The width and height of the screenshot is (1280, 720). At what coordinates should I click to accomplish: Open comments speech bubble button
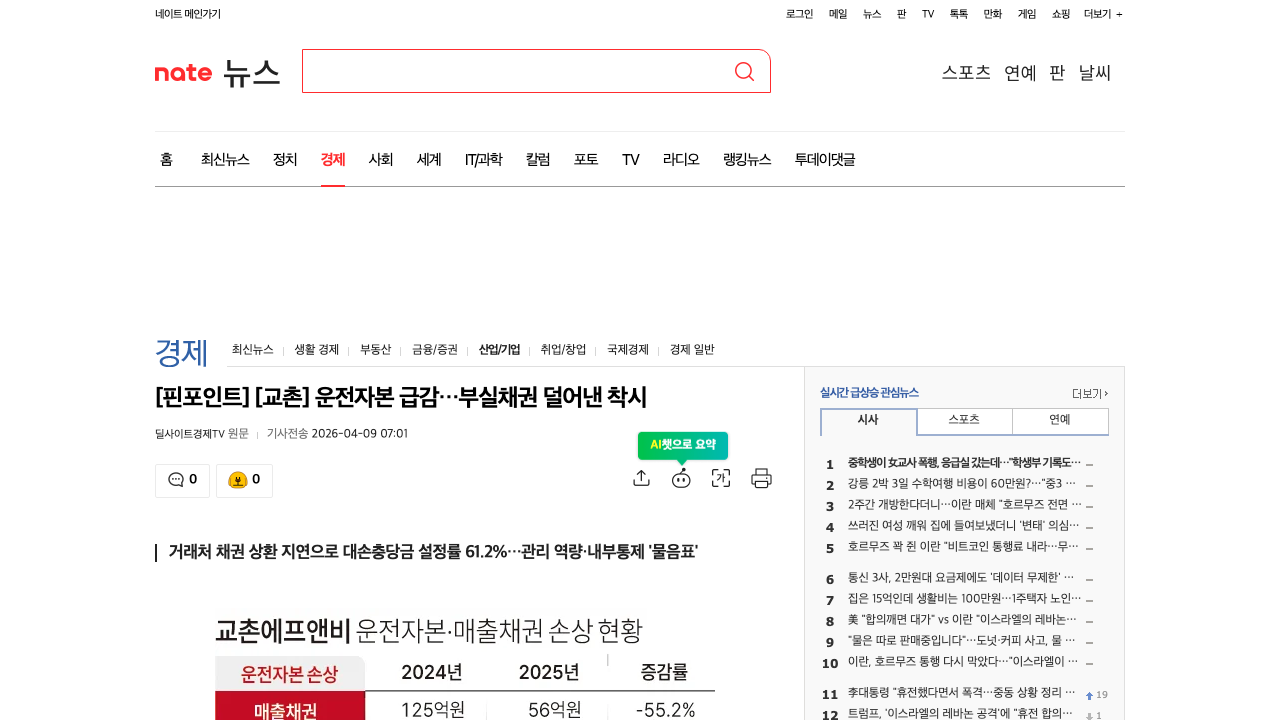pos(182,480)
